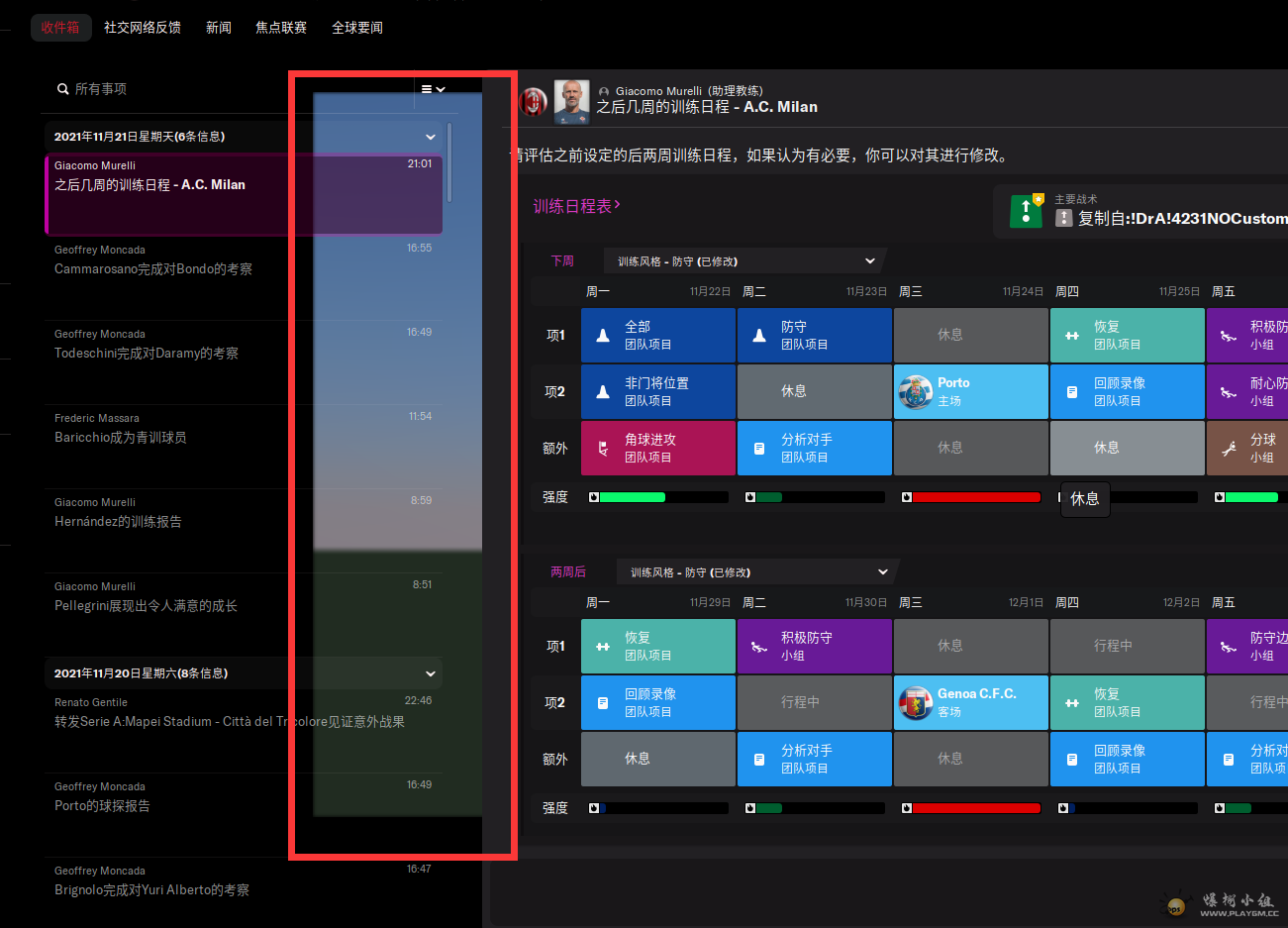The image size is (1288, 928).
Task: Open the Renato Gentile Serie A message
Action: click(244, 731)
